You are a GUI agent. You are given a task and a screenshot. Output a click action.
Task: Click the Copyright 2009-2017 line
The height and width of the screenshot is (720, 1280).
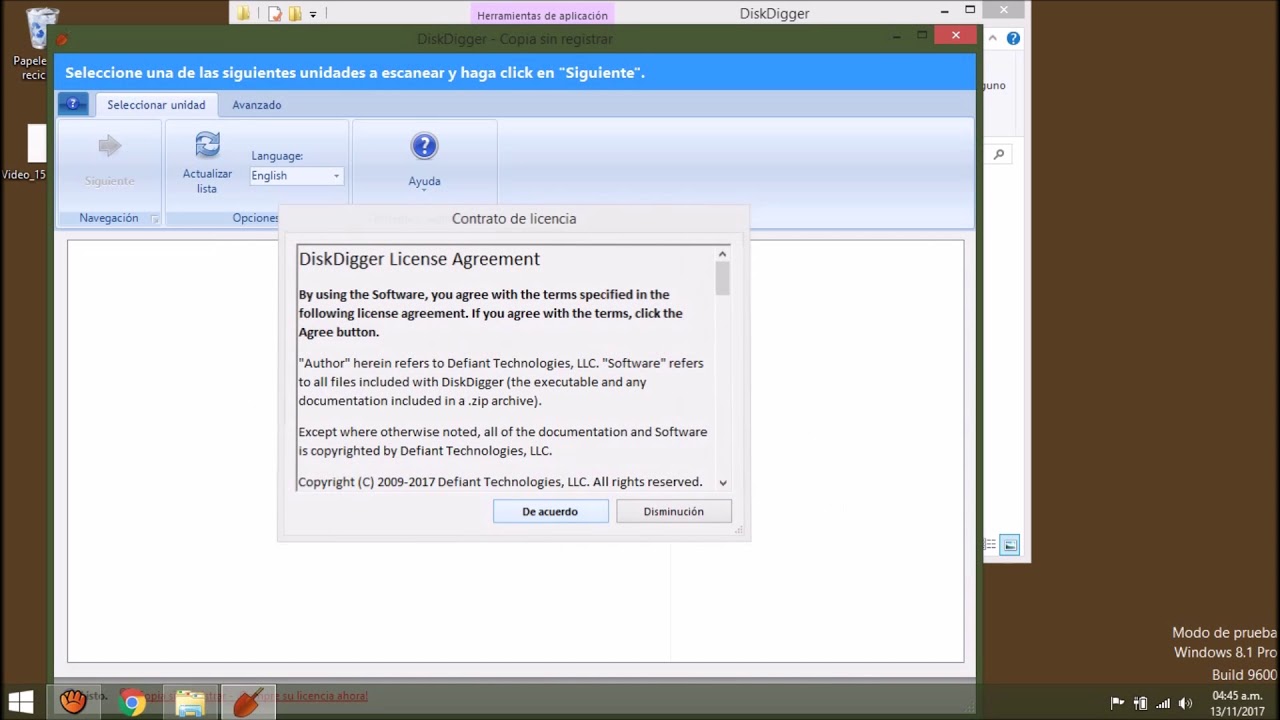(x=500, y=482)
